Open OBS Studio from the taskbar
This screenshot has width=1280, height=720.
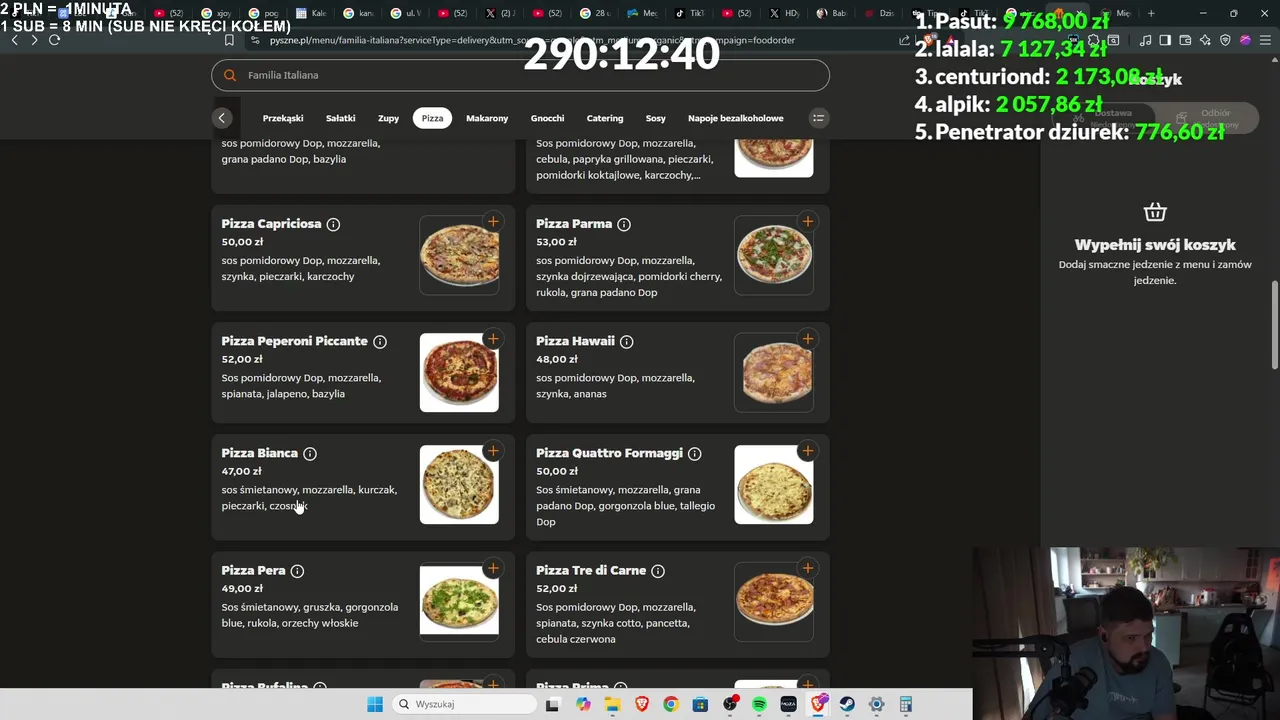coord(730,704)
